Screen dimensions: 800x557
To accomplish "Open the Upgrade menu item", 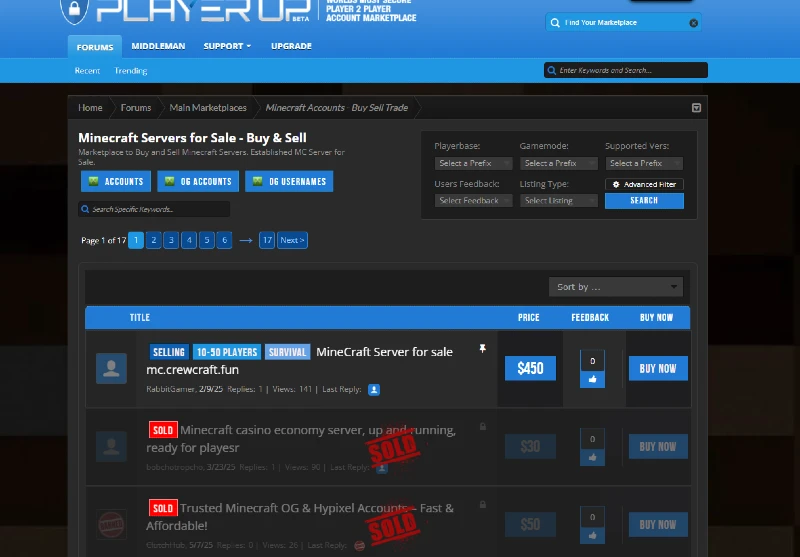I will 291,46.
